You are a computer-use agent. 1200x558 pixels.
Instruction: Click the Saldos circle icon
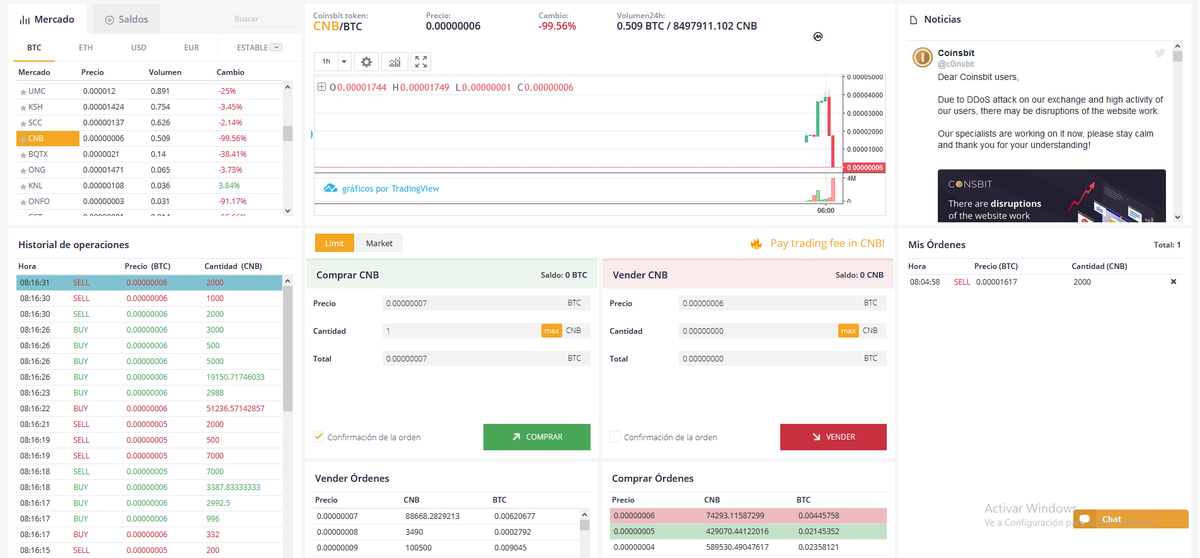click(109, 19)
